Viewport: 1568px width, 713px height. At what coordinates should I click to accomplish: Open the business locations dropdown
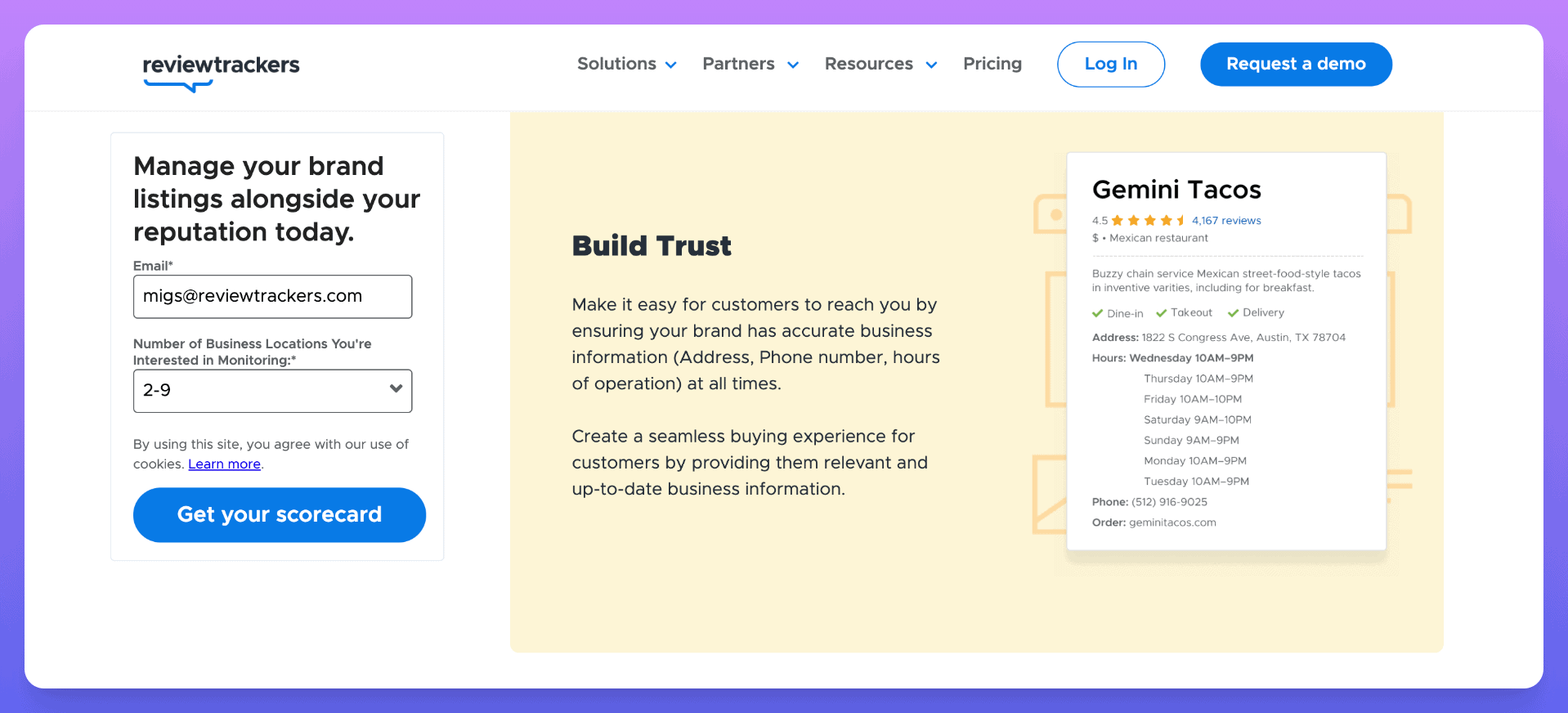pyautogui.click(x=272, y=391)
